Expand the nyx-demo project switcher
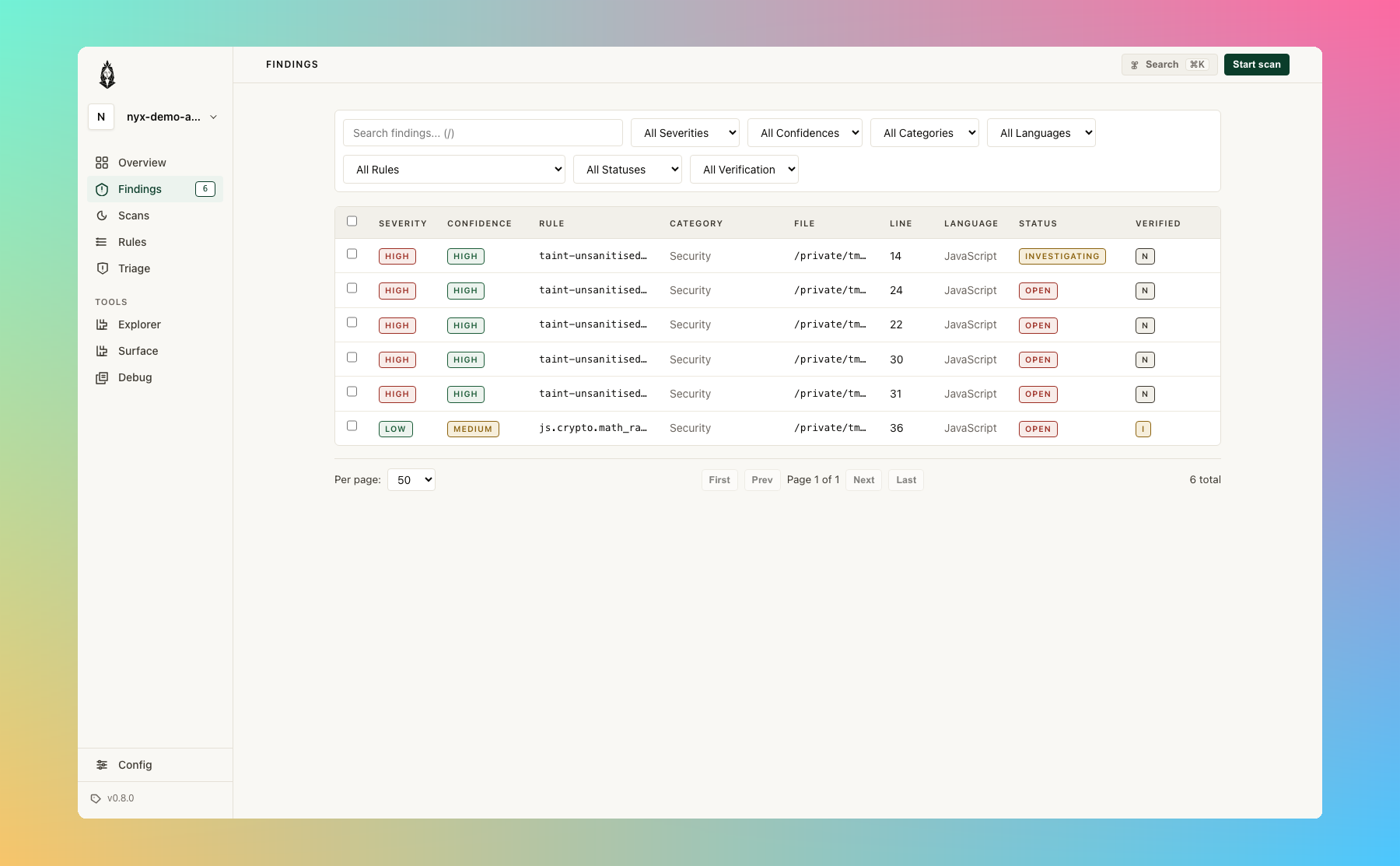 click(x=155, y=117)
